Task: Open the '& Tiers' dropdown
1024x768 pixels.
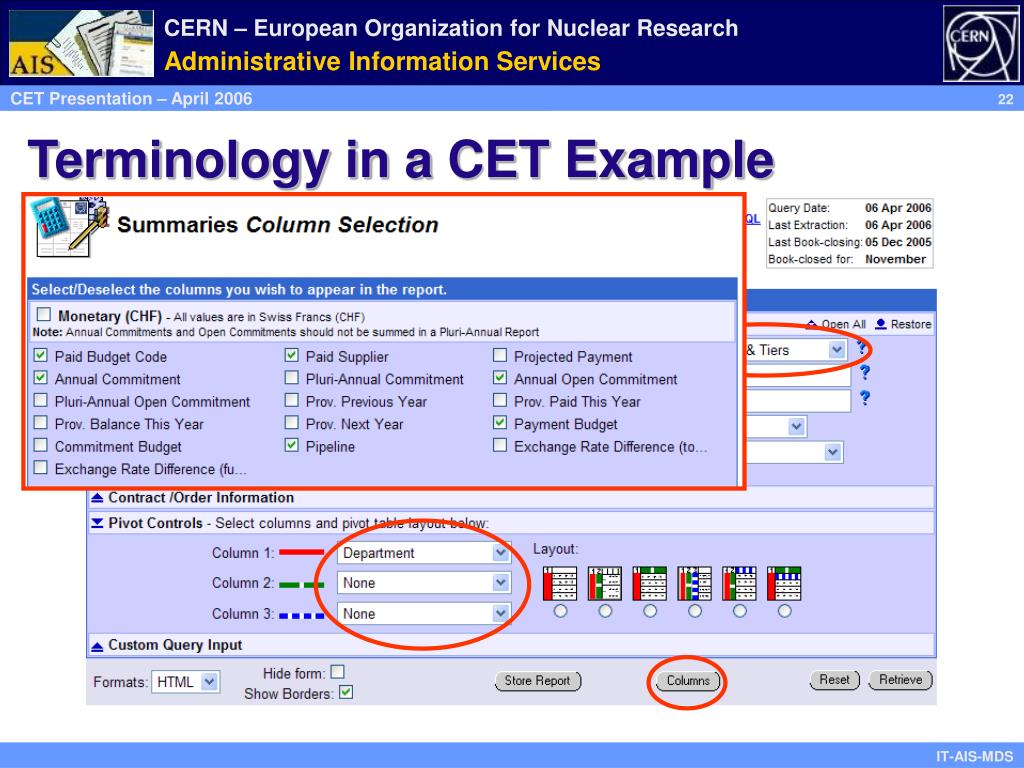Action: (797, 350)
